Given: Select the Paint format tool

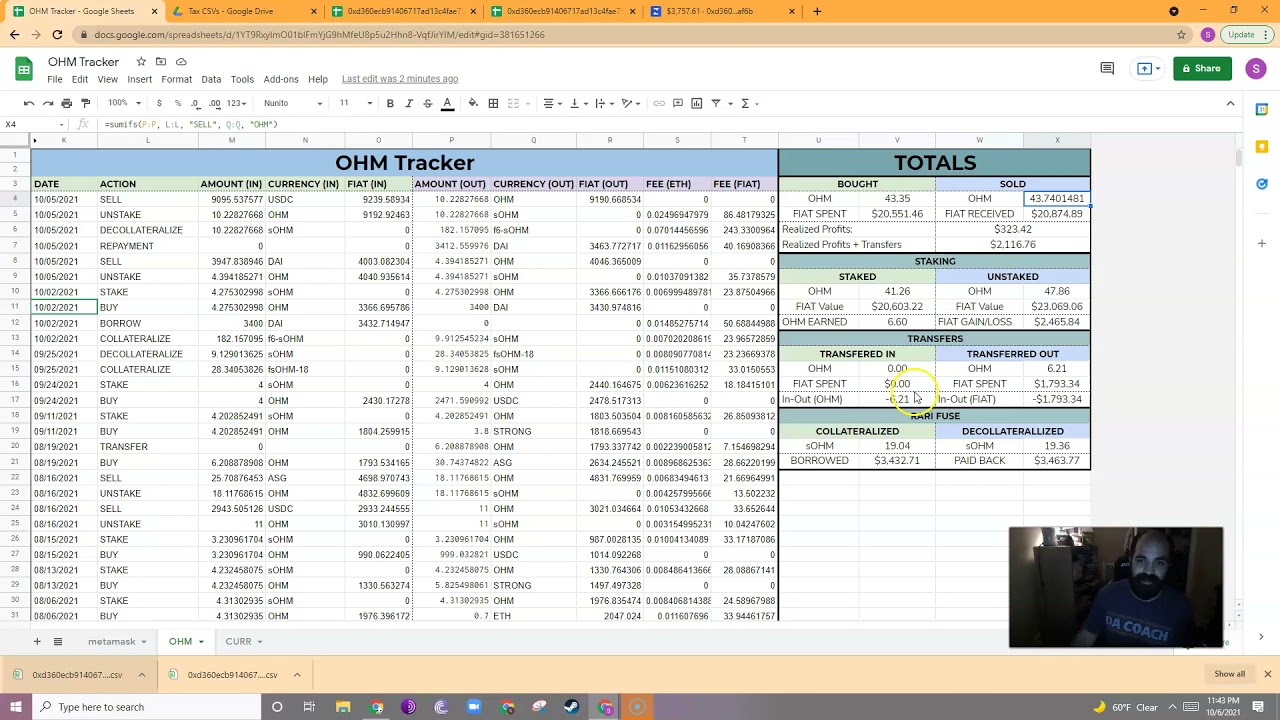Looking at the screenshot, I should coord(85,103).
